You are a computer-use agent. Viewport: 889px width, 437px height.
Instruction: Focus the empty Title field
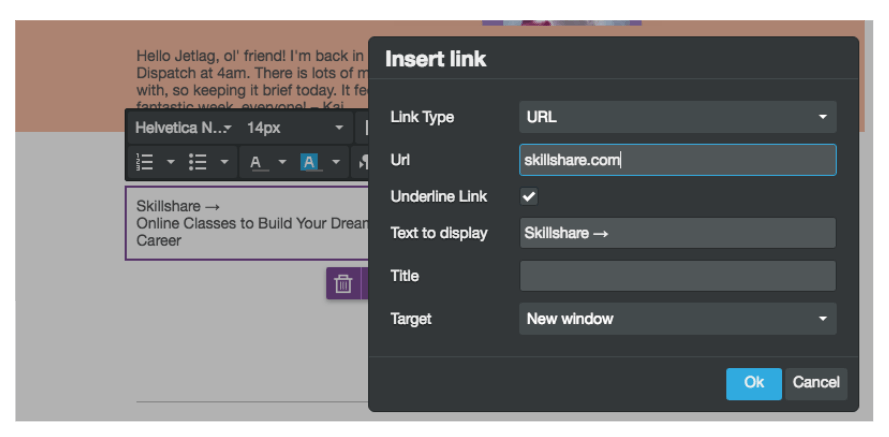click(677, 276)
